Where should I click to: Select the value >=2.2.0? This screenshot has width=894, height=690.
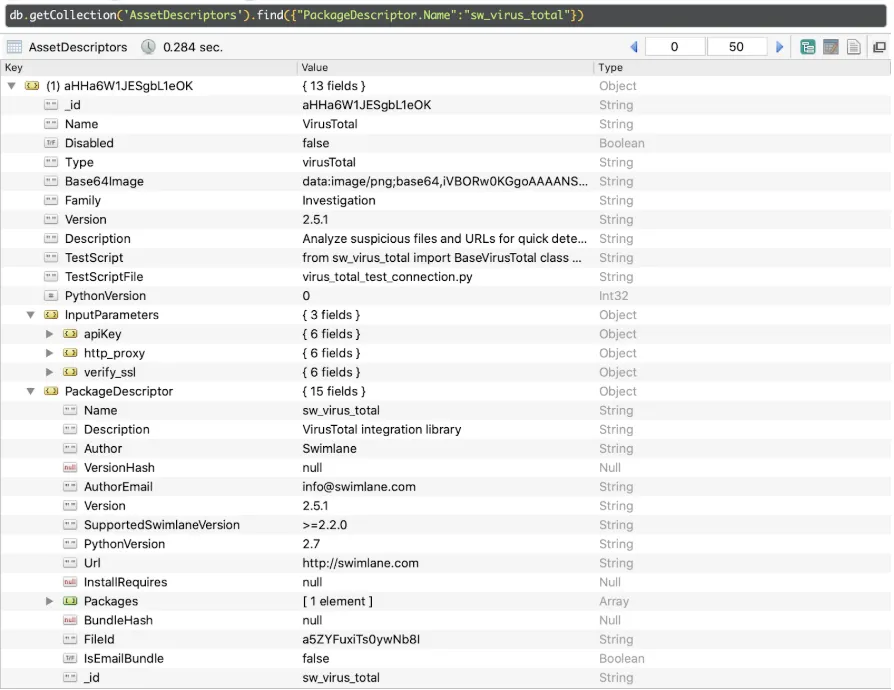[324, 525]
